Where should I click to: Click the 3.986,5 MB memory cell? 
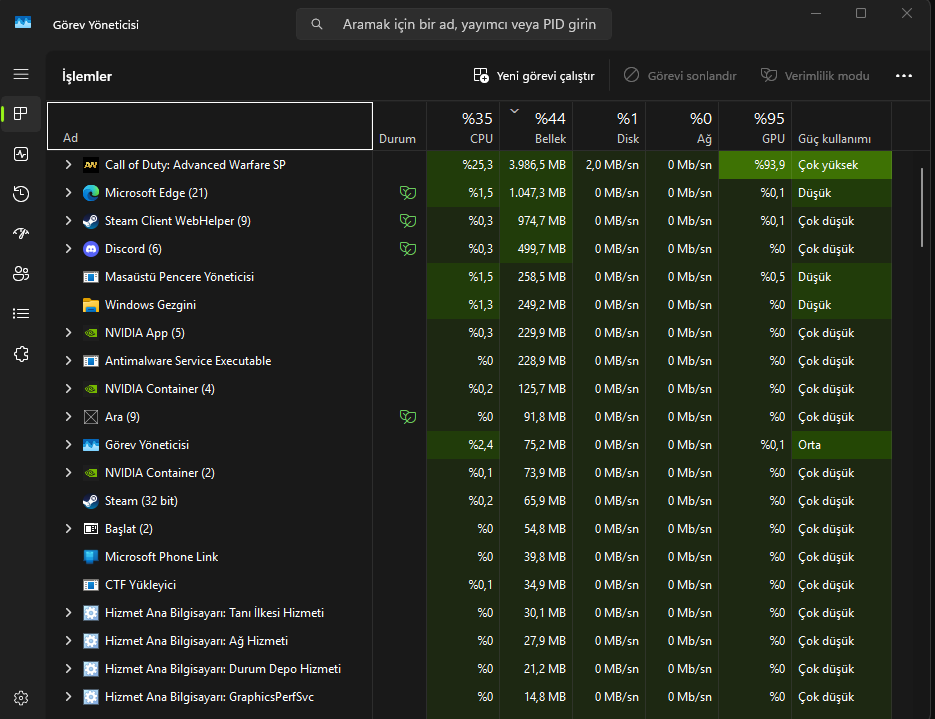point(536,165)
